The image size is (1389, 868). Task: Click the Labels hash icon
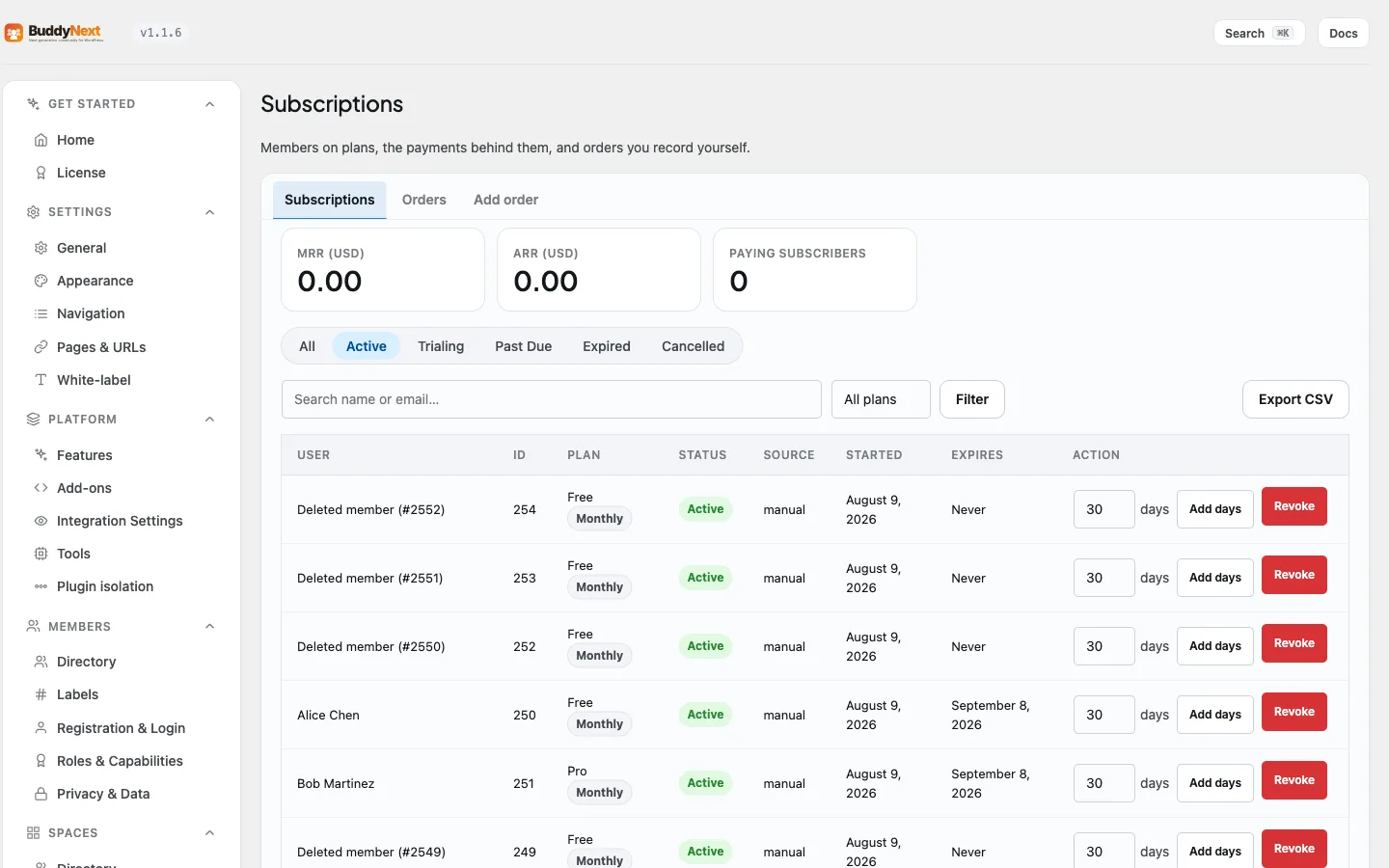click(x=41, y=694)
